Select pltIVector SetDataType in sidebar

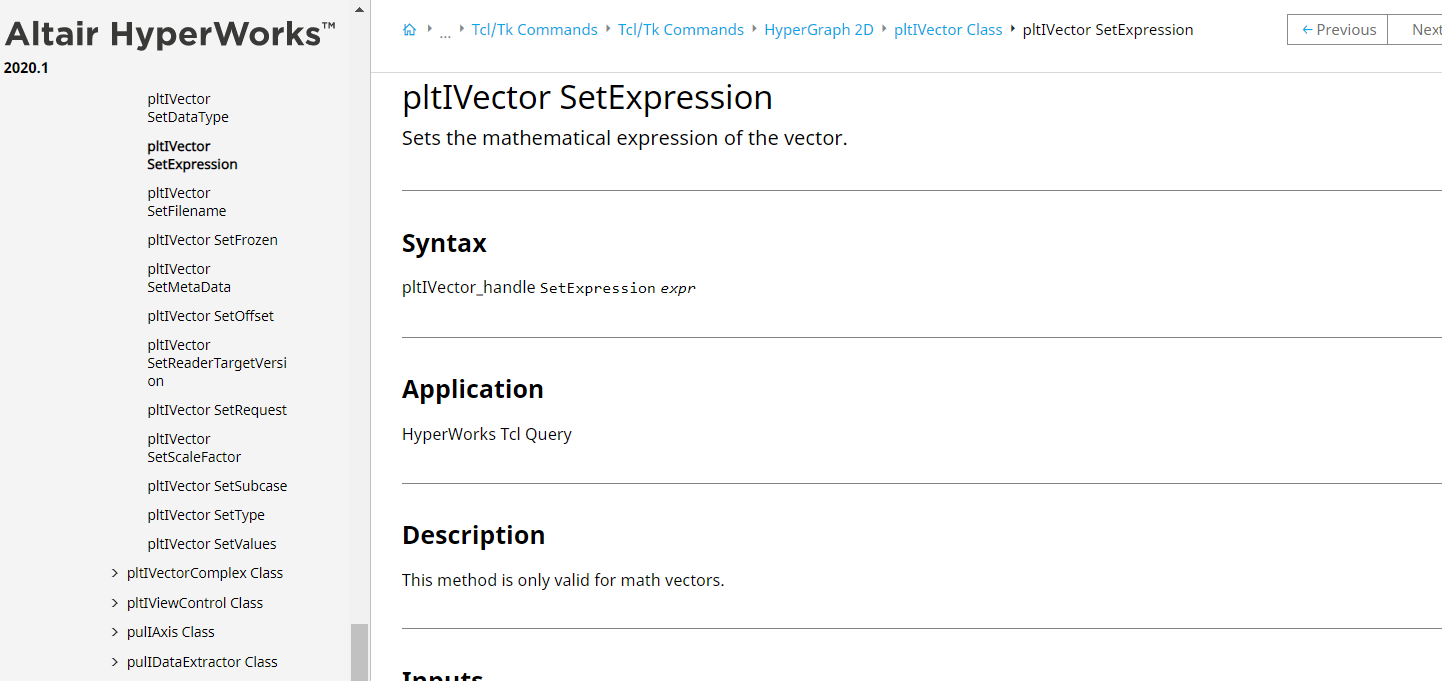coord(188,108)
